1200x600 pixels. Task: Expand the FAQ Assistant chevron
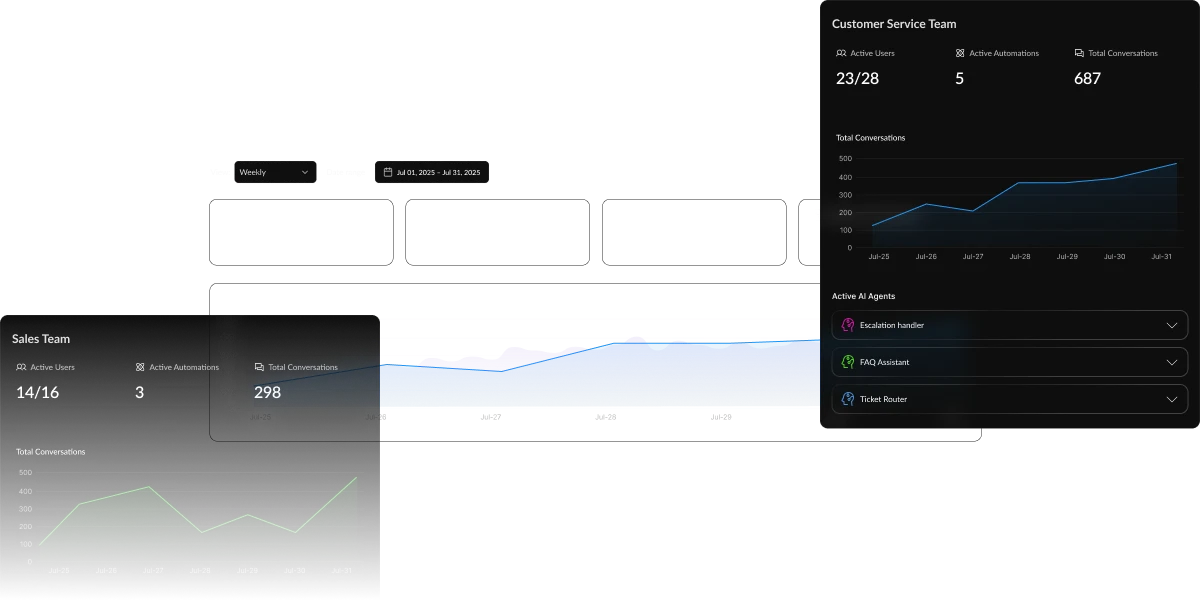pyautogui.click(x=1172, y=362)
